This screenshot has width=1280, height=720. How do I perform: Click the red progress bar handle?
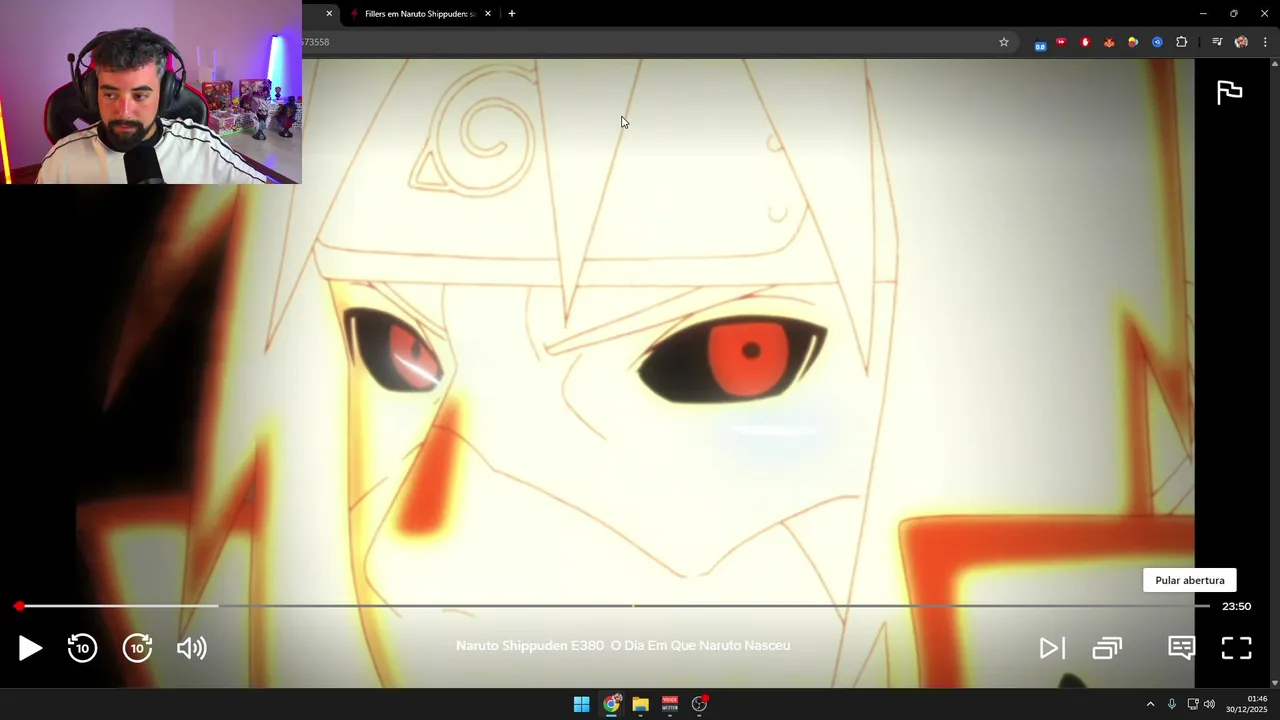pos(19,606)
